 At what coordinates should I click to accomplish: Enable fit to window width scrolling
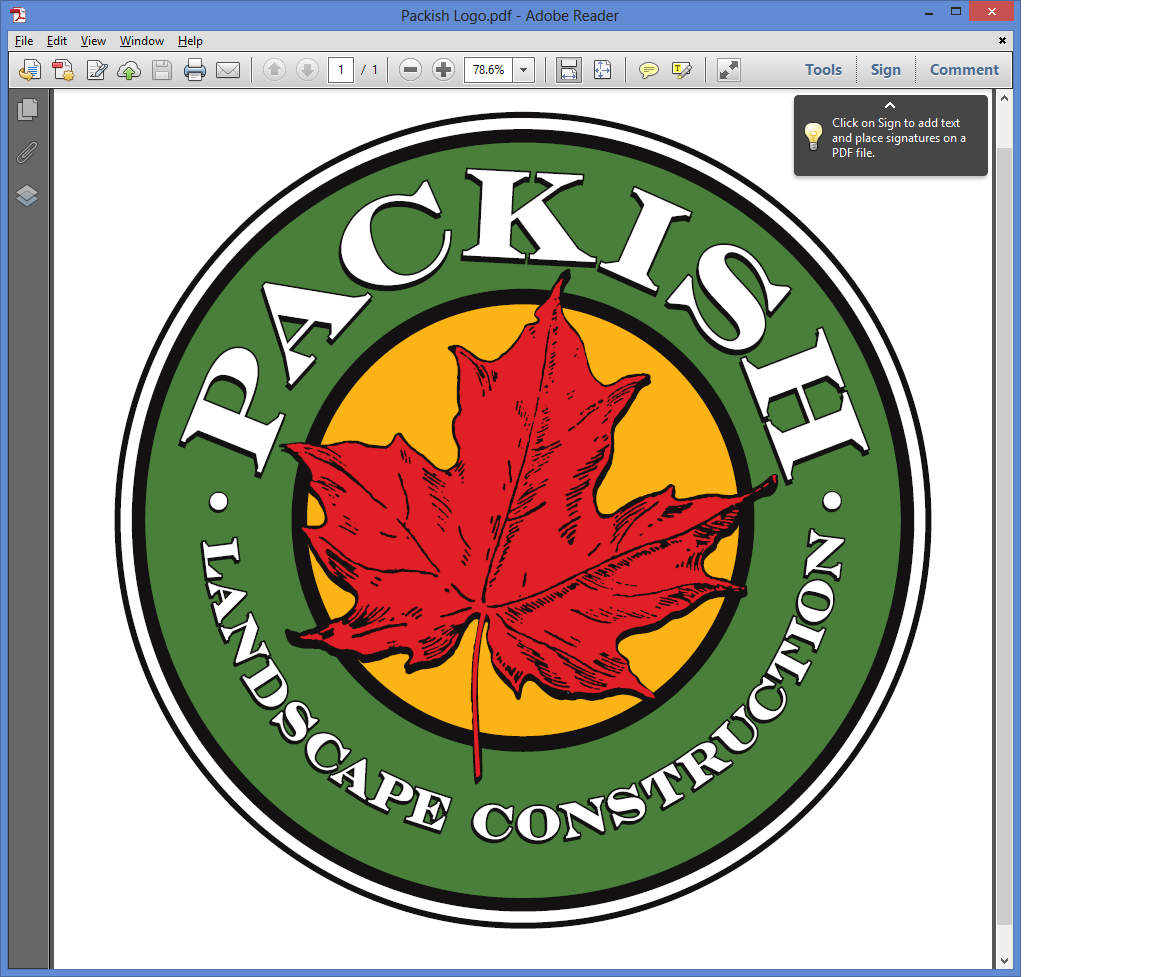click(569, 70)
